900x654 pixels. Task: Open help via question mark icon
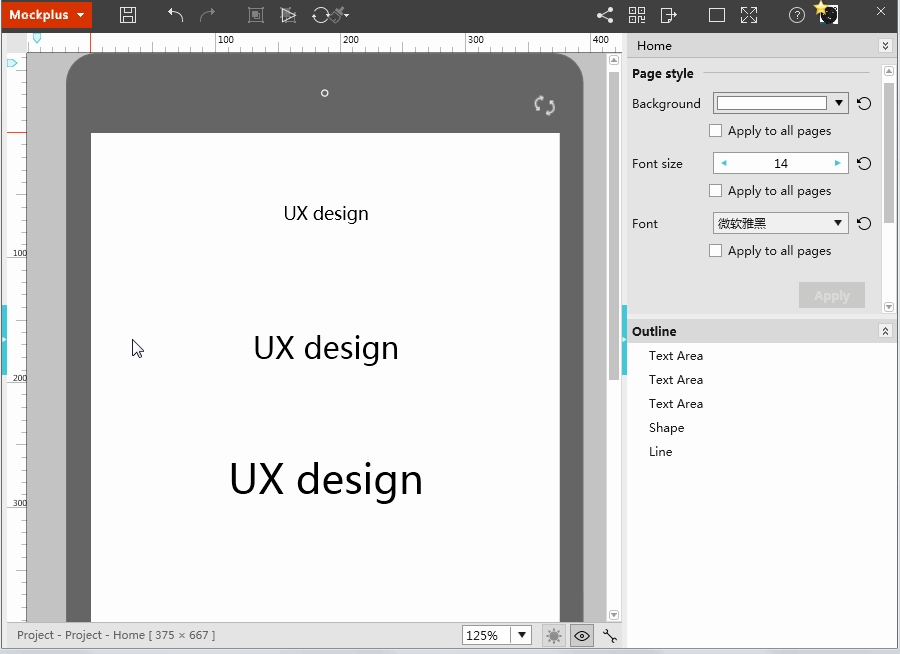(797, 15)
